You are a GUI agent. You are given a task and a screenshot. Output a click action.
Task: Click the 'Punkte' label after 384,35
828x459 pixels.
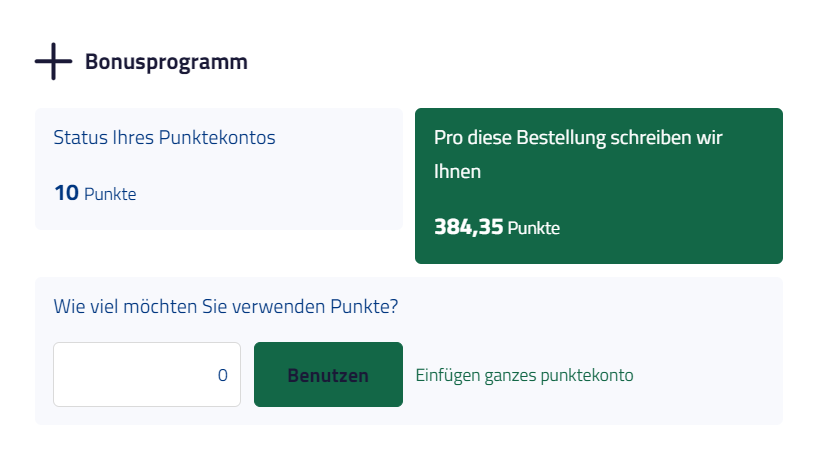point(534,228)
